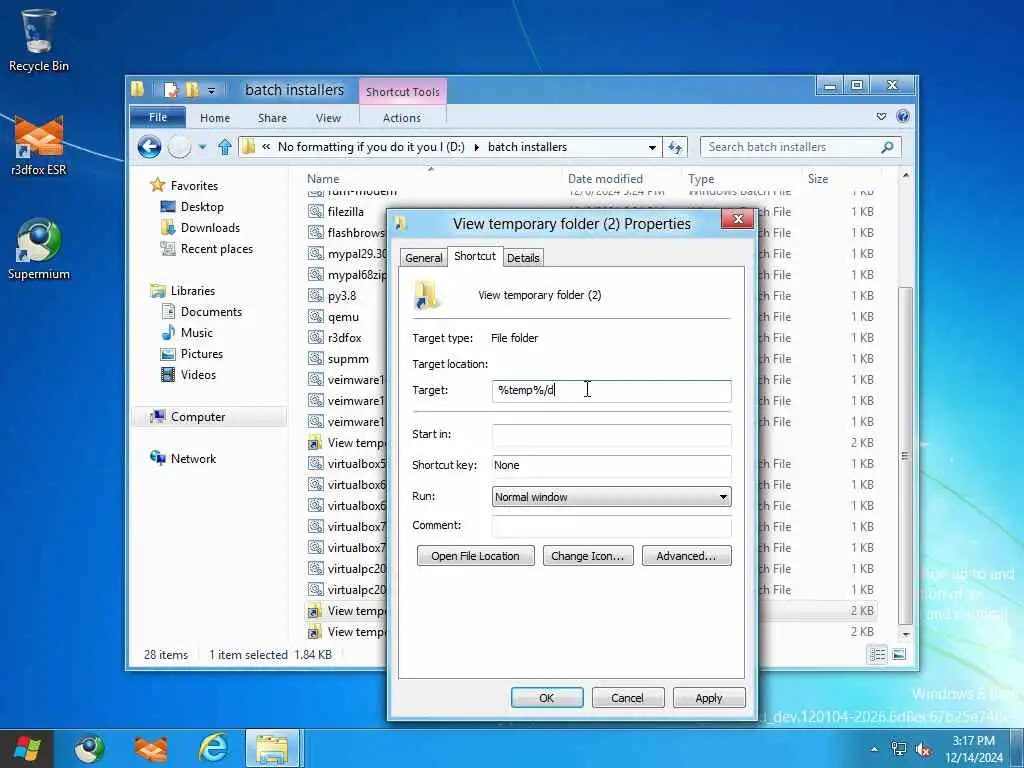Expand previous path locations chevron

[266, 147]
